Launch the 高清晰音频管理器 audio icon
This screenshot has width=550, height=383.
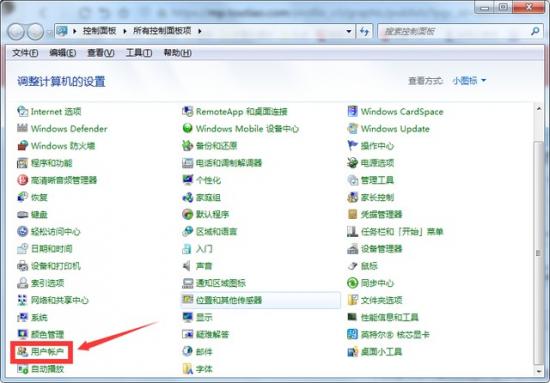[x=22, y=180]
